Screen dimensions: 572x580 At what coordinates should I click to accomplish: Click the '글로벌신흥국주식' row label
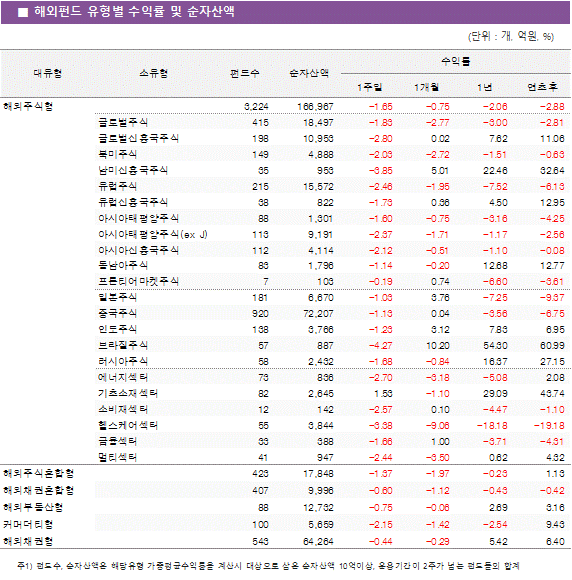138,138
